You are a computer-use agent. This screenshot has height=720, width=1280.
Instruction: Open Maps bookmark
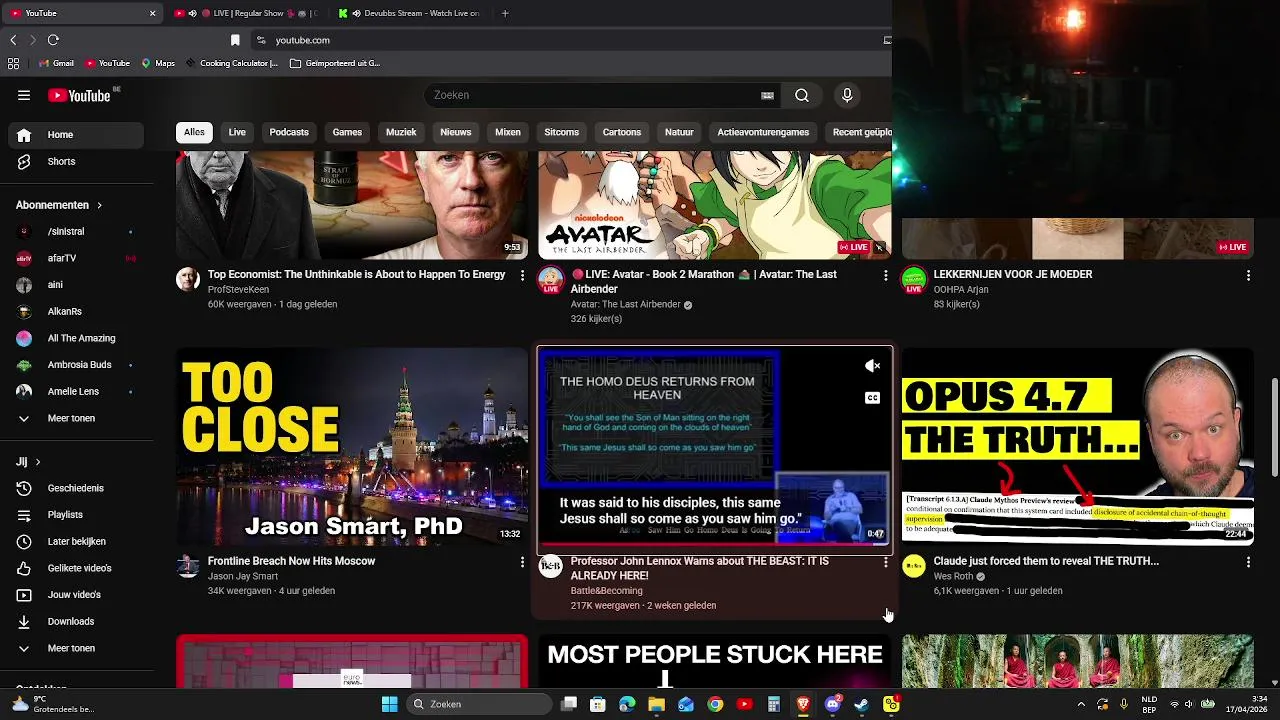click(158, 63)
